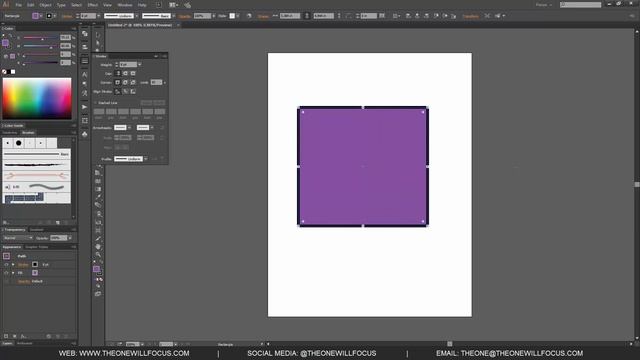
Task: Select the Hand tool
Action: click(98, 247)
